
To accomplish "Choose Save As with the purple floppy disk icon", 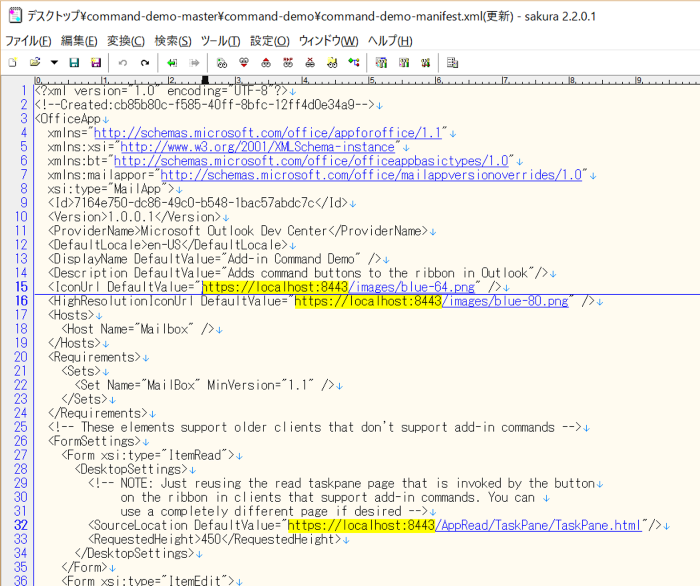I will click(96, 62).
